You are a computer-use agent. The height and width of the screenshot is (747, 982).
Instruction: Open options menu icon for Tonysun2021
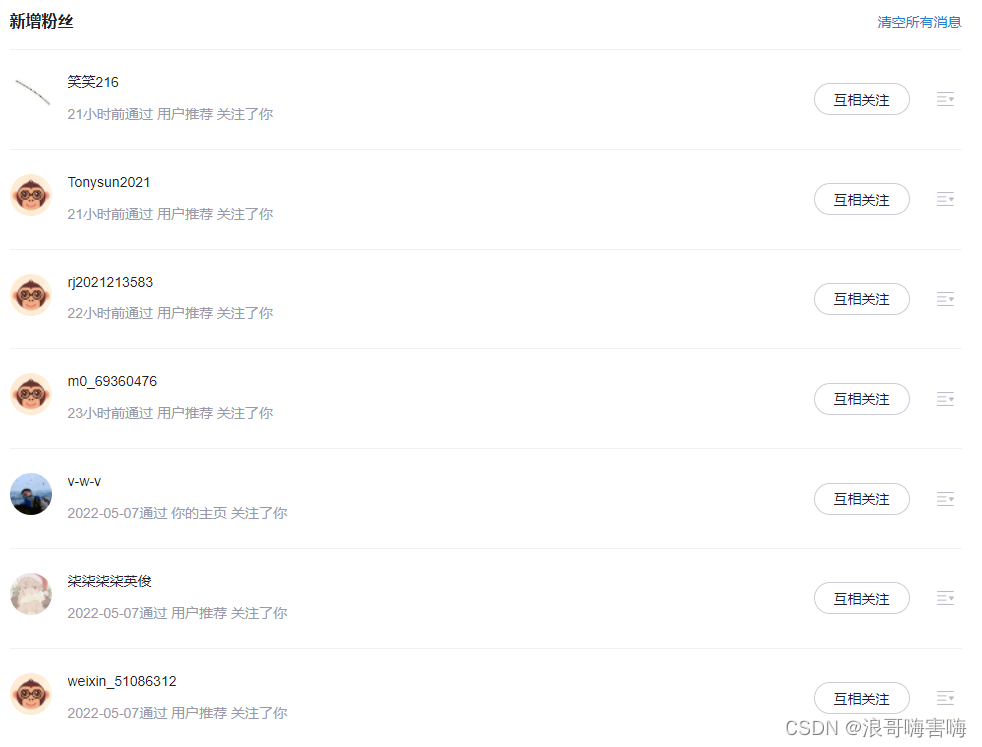[x=945, y=199]
